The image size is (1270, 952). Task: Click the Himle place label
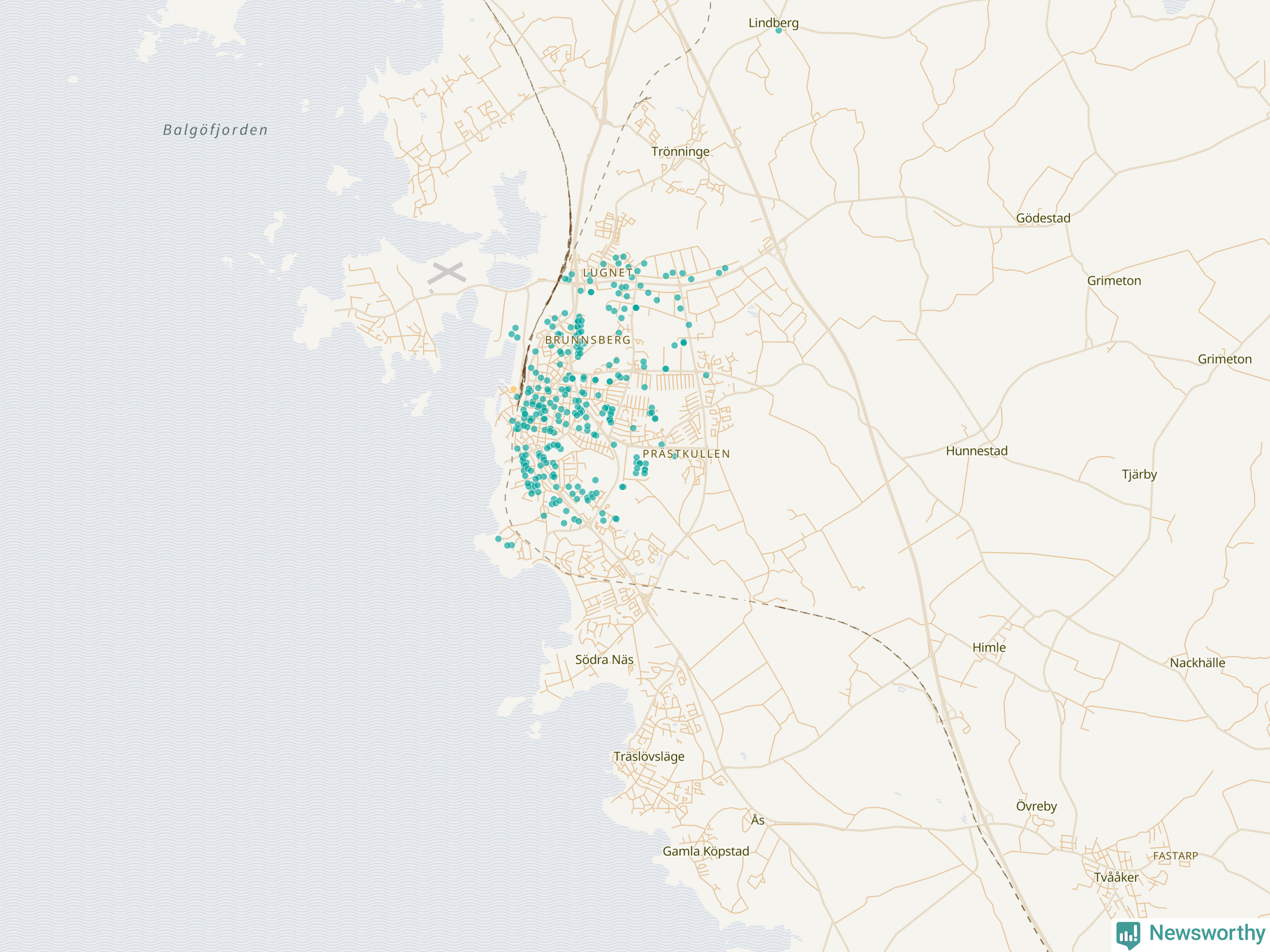[989, 647]
